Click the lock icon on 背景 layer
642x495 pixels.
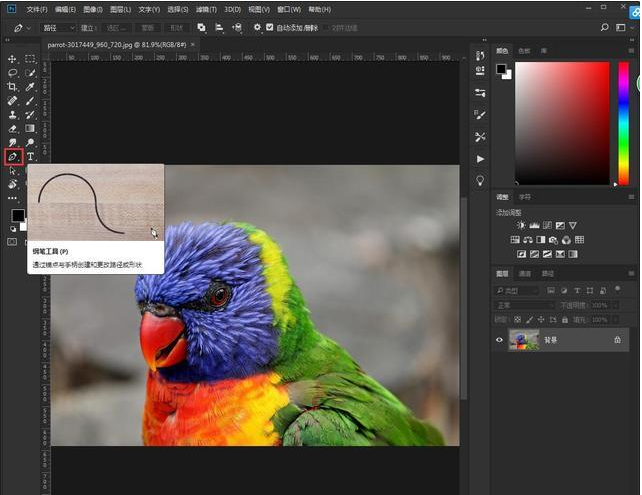617,340
